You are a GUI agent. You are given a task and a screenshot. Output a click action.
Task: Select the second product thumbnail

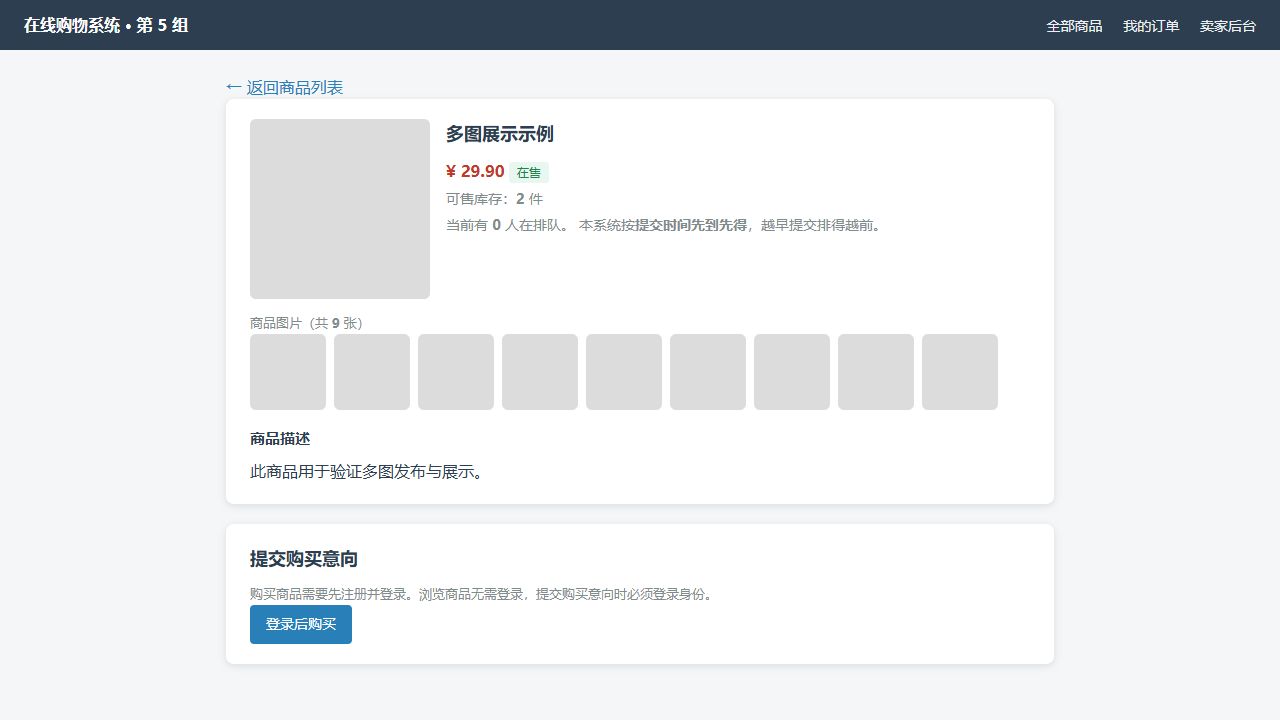pyautogui.click(x=372, y=372)
